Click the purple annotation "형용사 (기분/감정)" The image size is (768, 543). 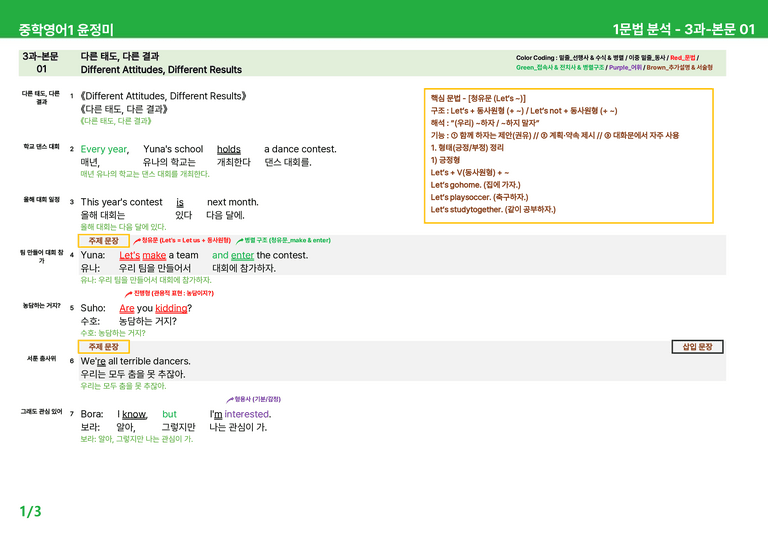[258, 400]
